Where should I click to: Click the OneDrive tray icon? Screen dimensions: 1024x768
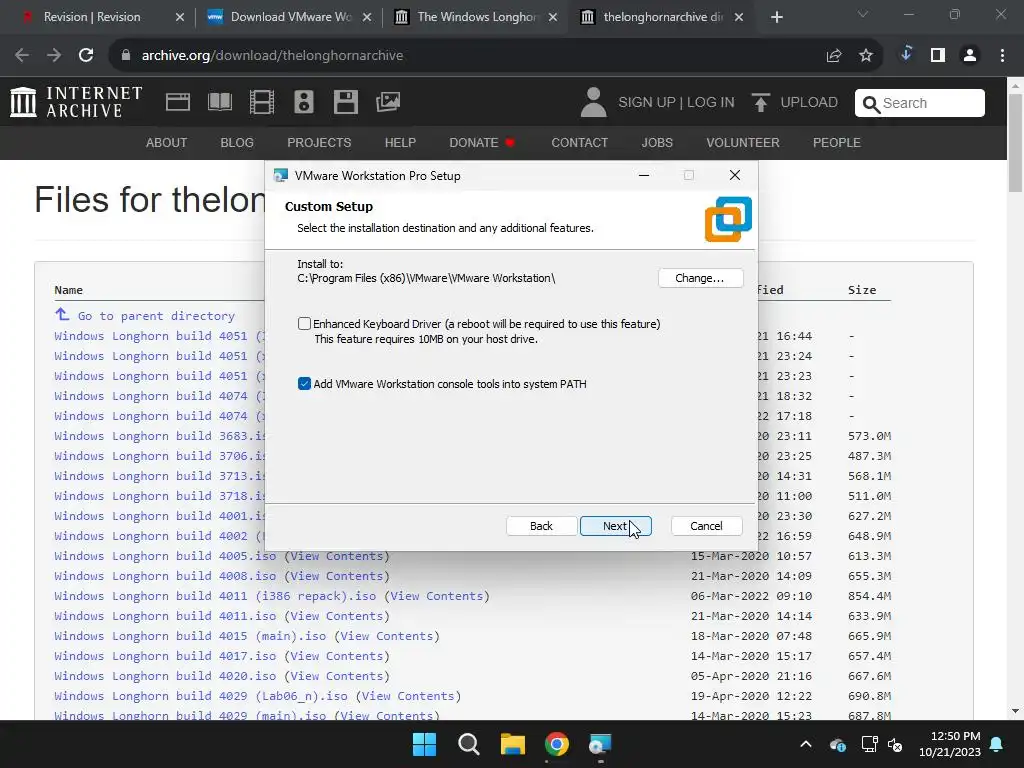click(838, 744)
